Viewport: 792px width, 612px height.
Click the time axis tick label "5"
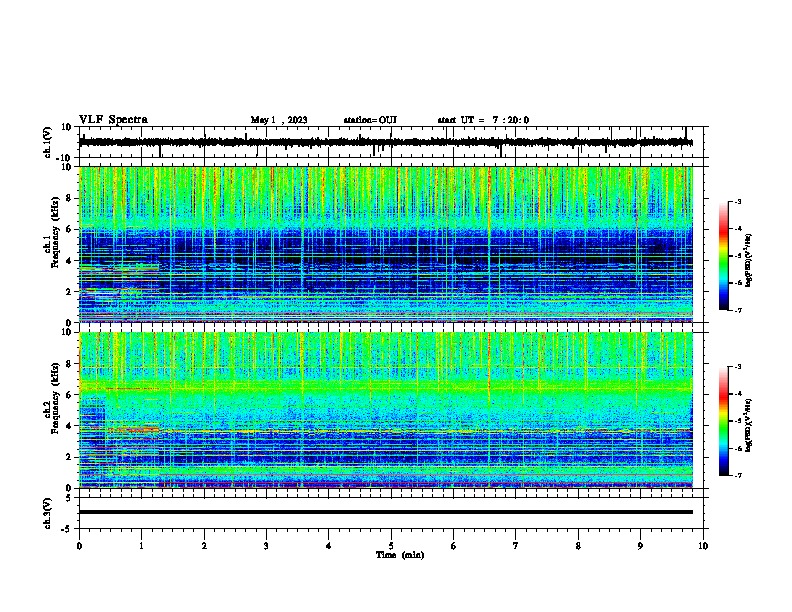391,546
